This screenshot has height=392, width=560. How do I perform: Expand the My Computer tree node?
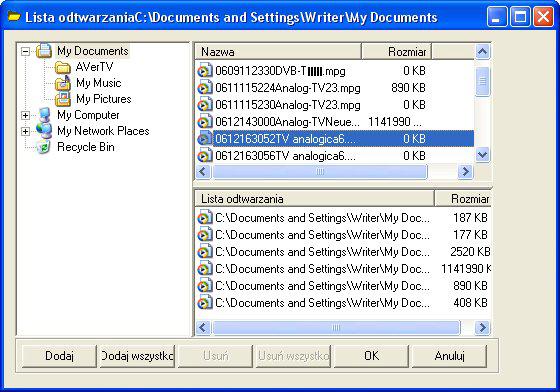coord(25,115)
